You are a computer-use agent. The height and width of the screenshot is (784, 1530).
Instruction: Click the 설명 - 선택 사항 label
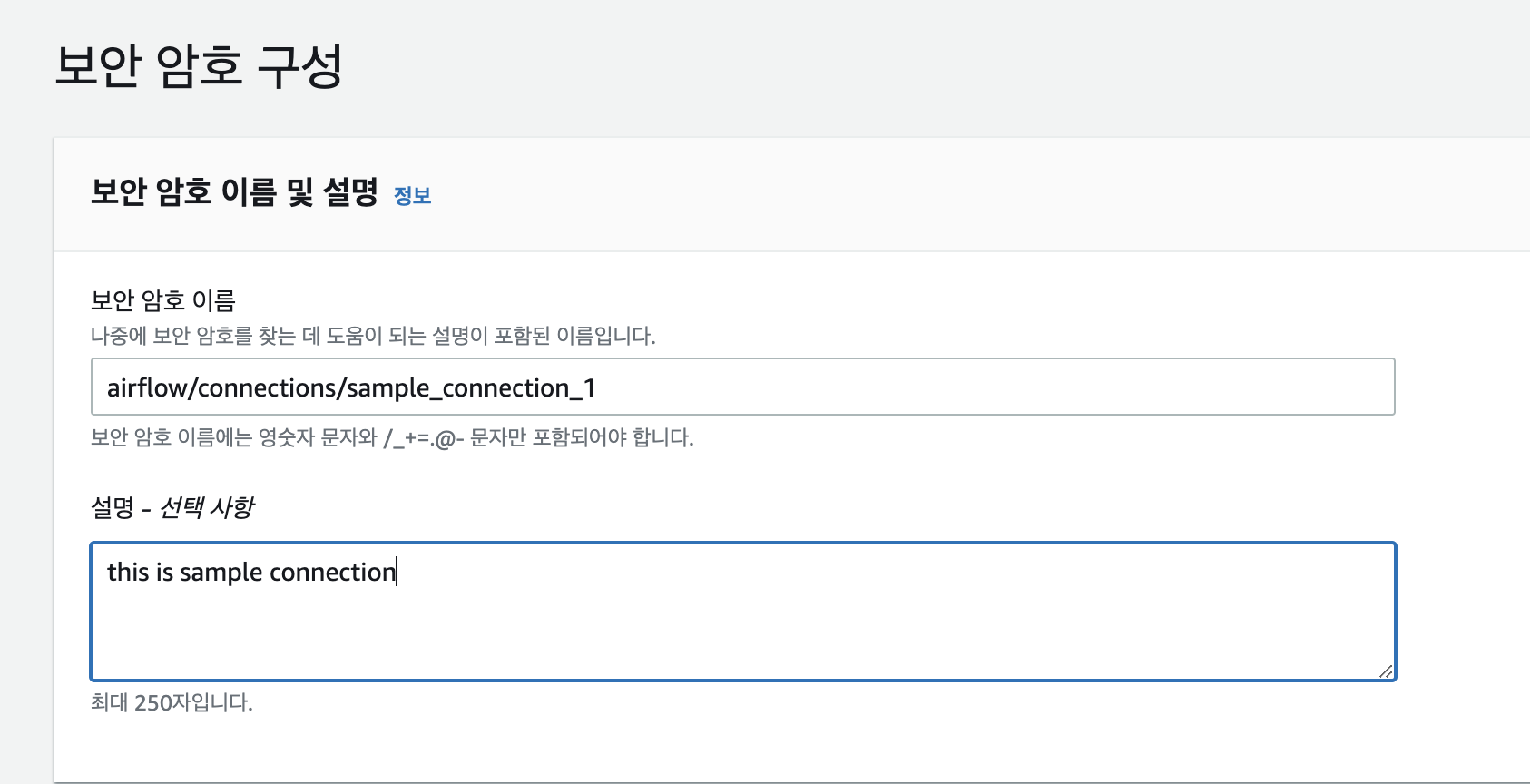(172, 508)
